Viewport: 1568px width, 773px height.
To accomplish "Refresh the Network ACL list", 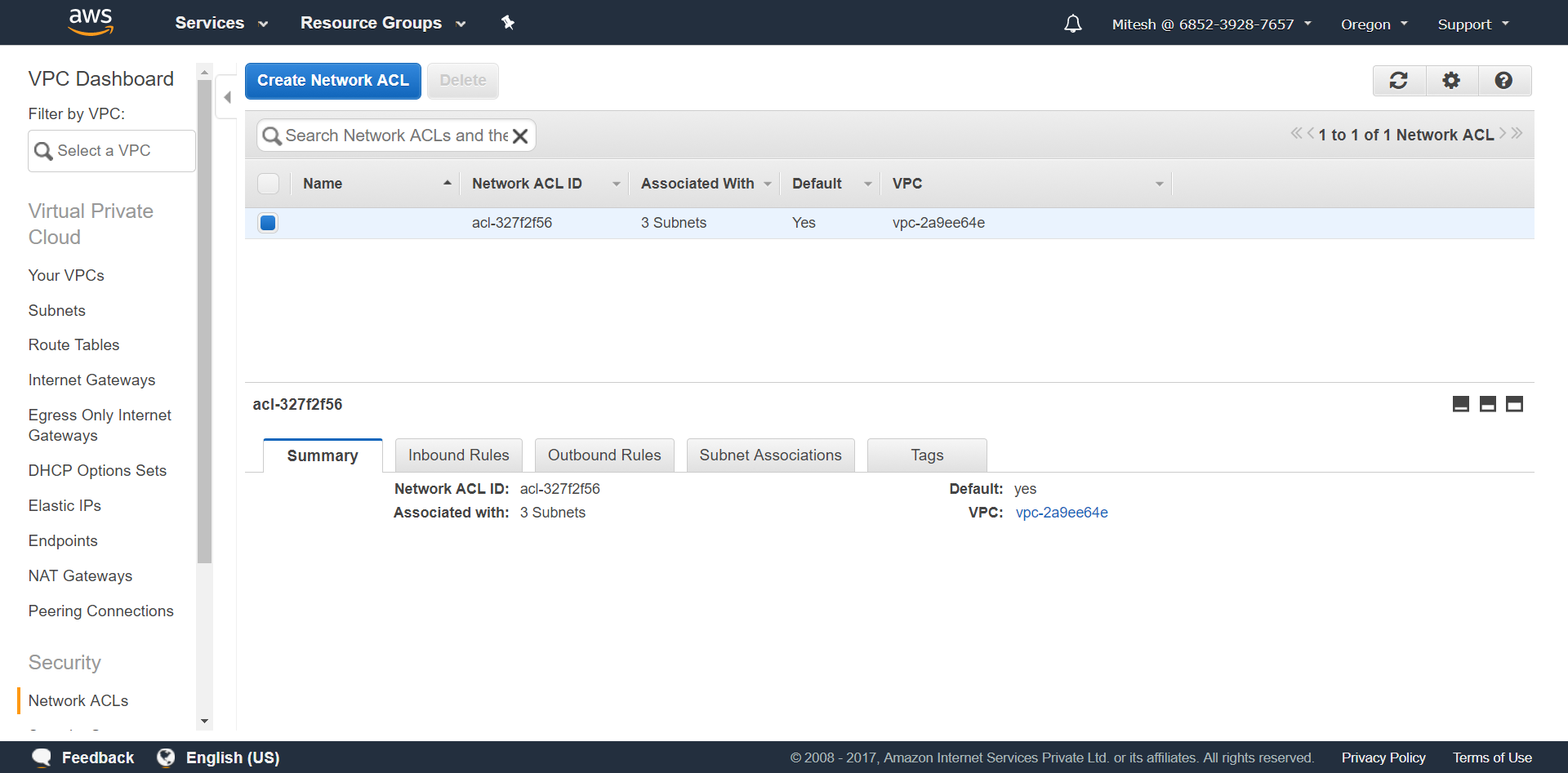I will tap(1399, 81).
